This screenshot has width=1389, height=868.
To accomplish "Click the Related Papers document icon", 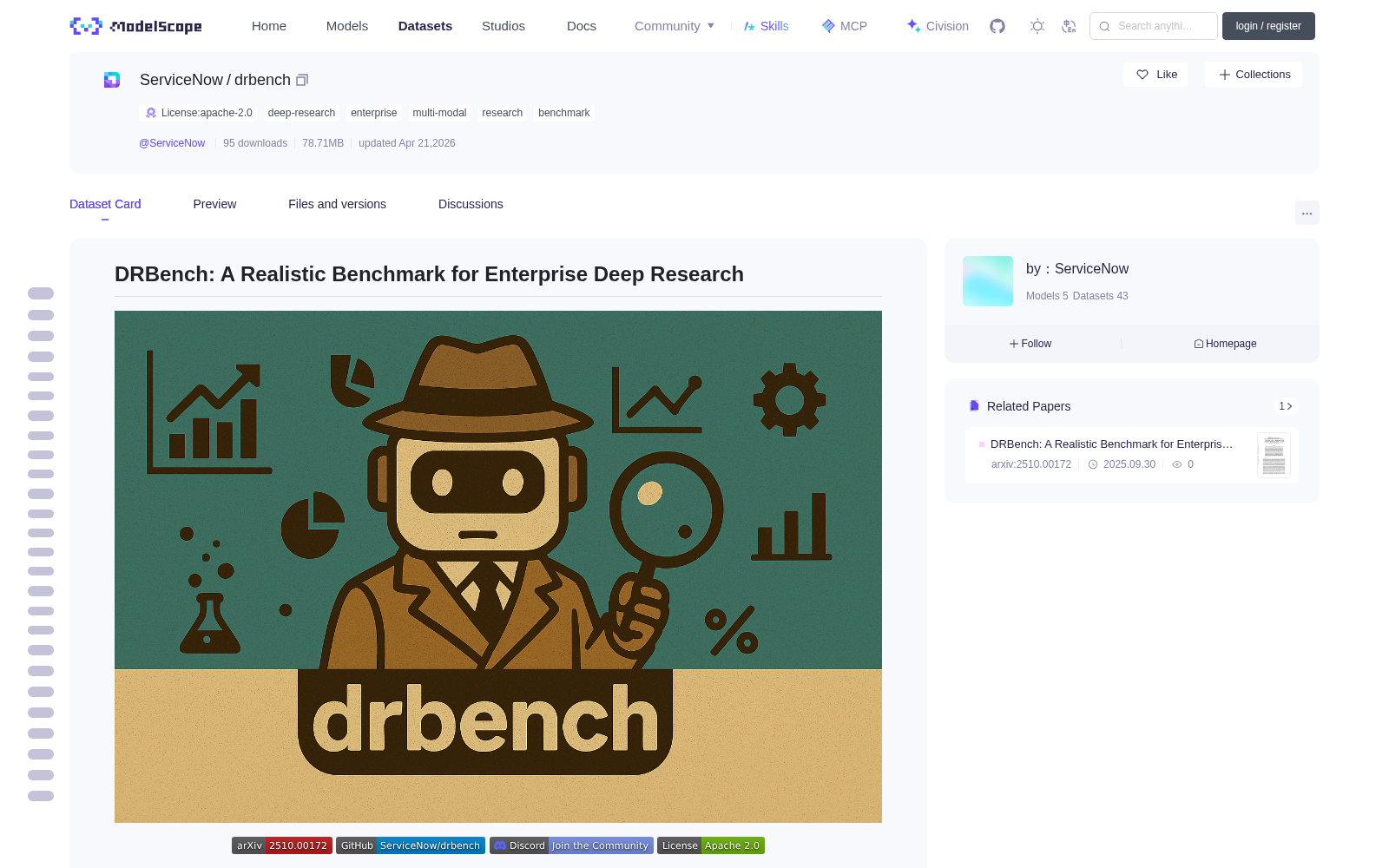I will [x=974, y=406].
